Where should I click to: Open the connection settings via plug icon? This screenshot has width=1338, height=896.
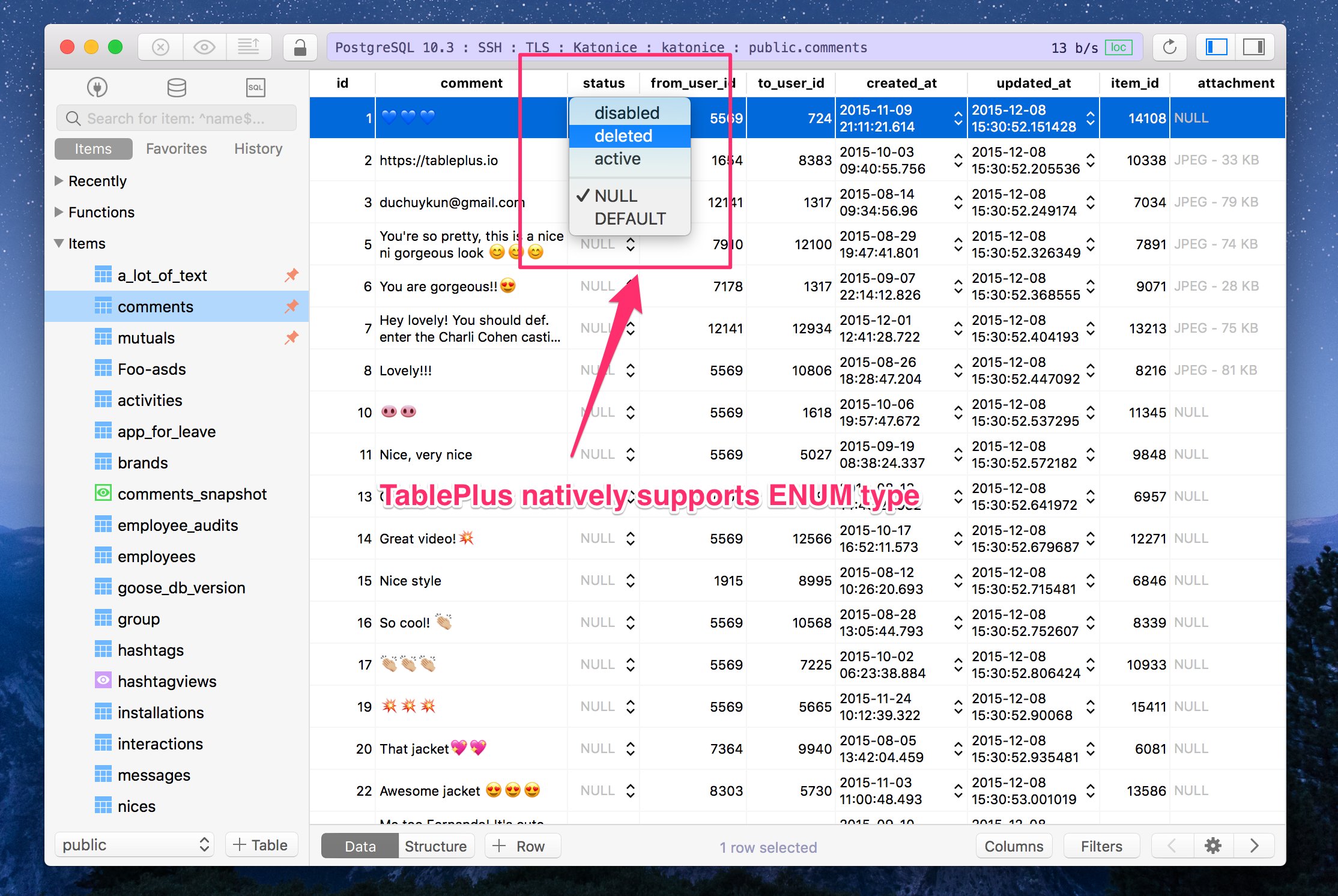pyautogui.click(x=97, y=86)
